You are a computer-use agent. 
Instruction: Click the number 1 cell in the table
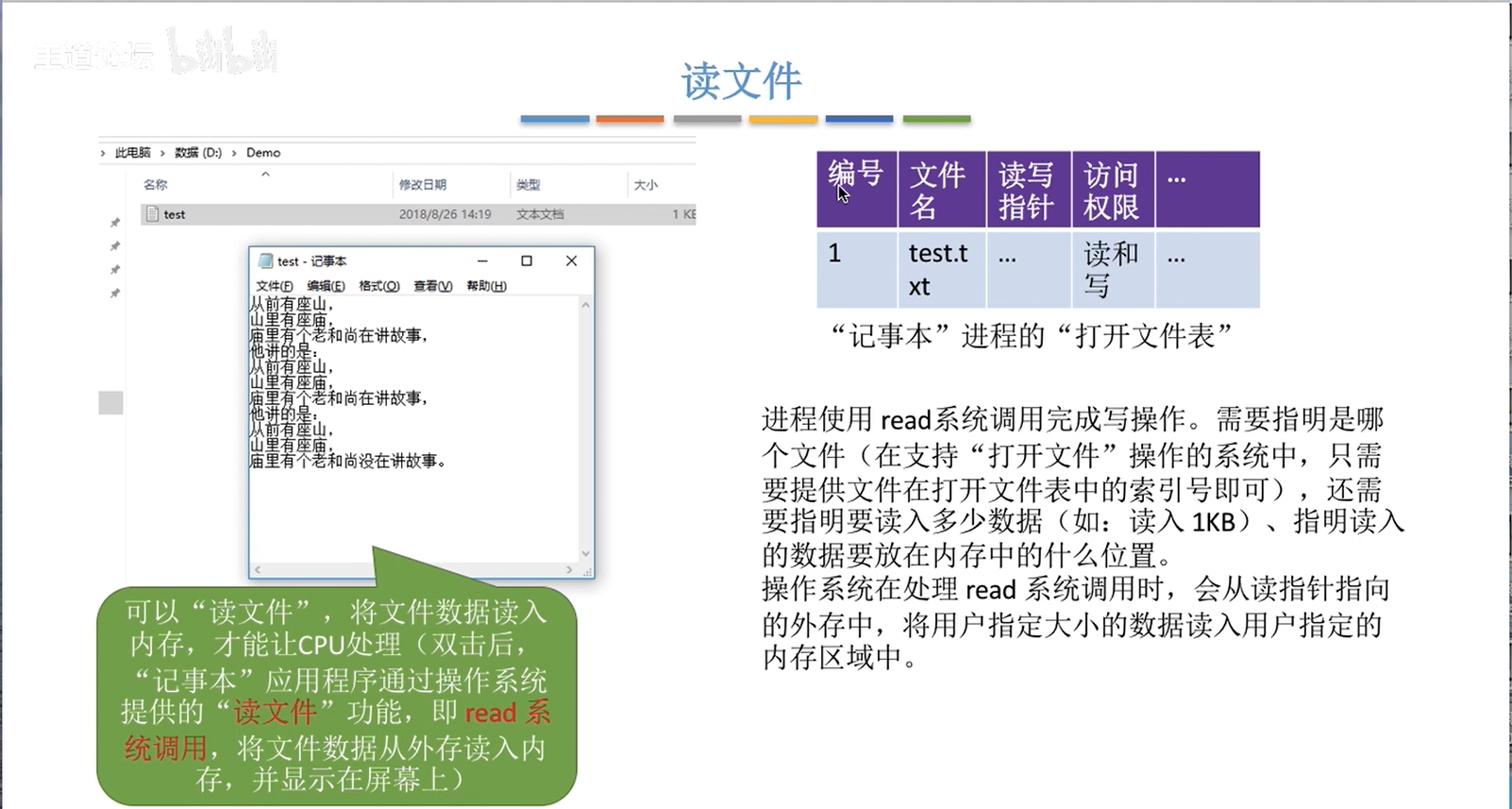pyautogui.click(x=857, y=269)
